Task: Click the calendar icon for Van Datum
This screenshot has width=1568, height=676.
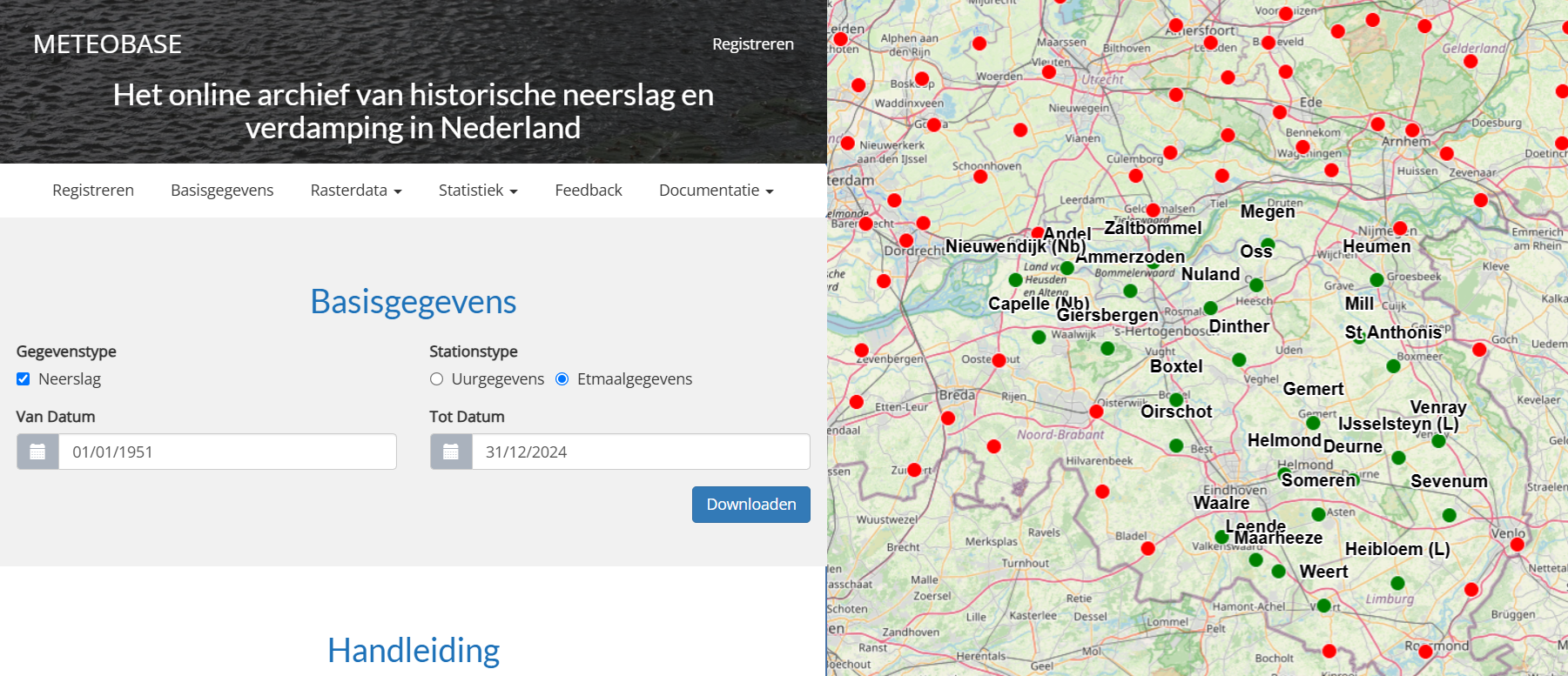Action: (37, 452)
